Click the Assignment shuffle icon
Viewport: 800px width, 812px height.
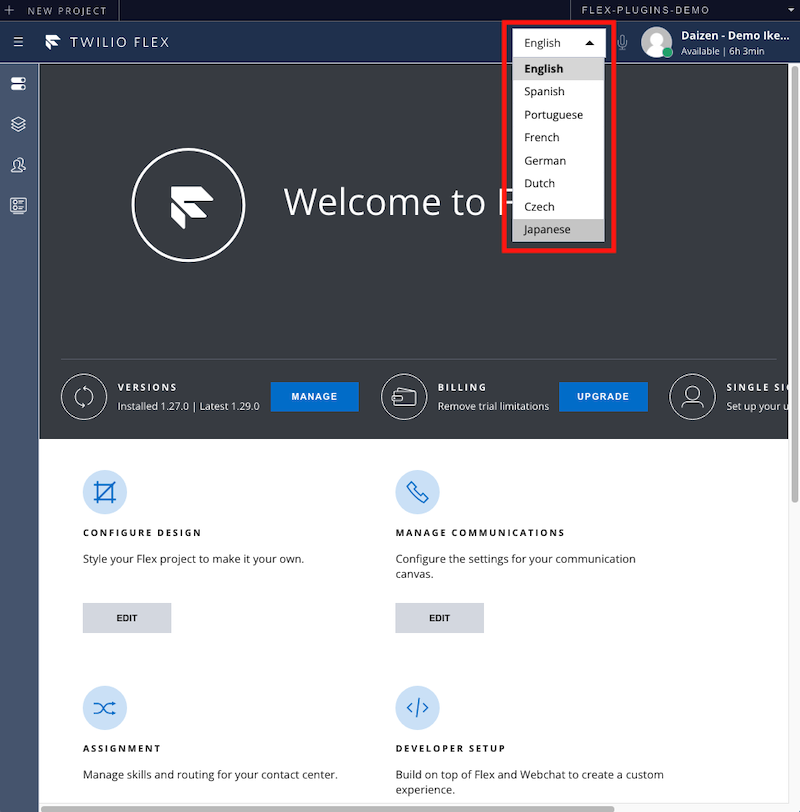coord(105,708)
